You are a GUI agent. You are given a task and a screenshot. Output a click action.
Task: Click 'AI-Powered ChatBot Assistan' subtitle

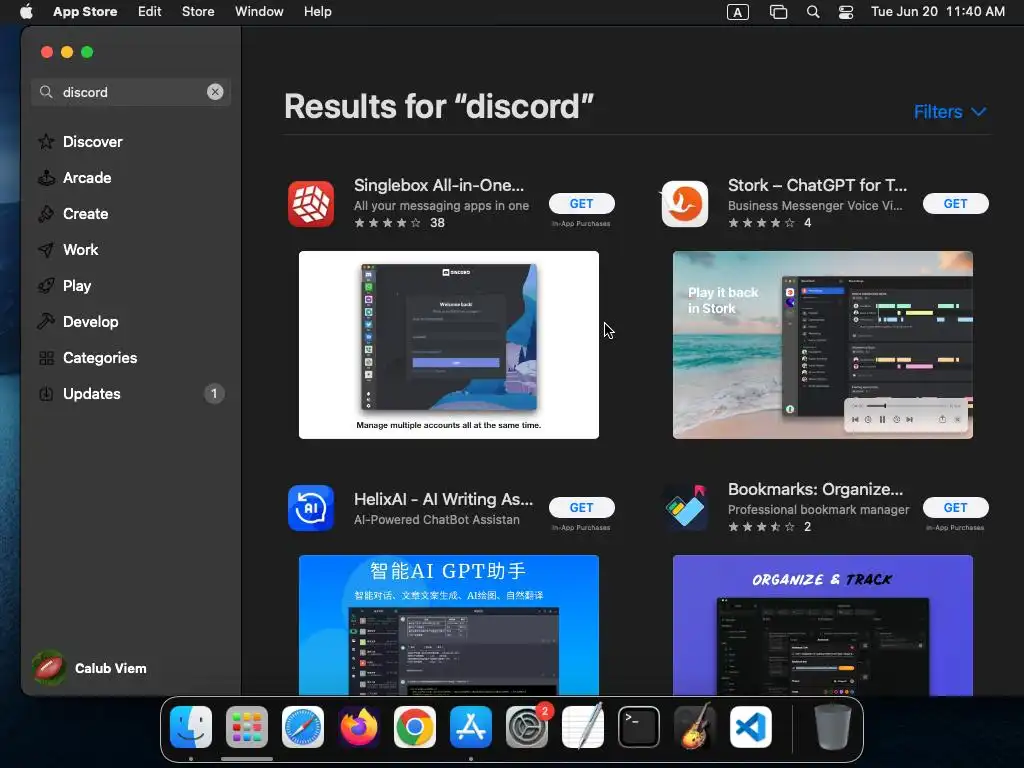pos(437,520)
